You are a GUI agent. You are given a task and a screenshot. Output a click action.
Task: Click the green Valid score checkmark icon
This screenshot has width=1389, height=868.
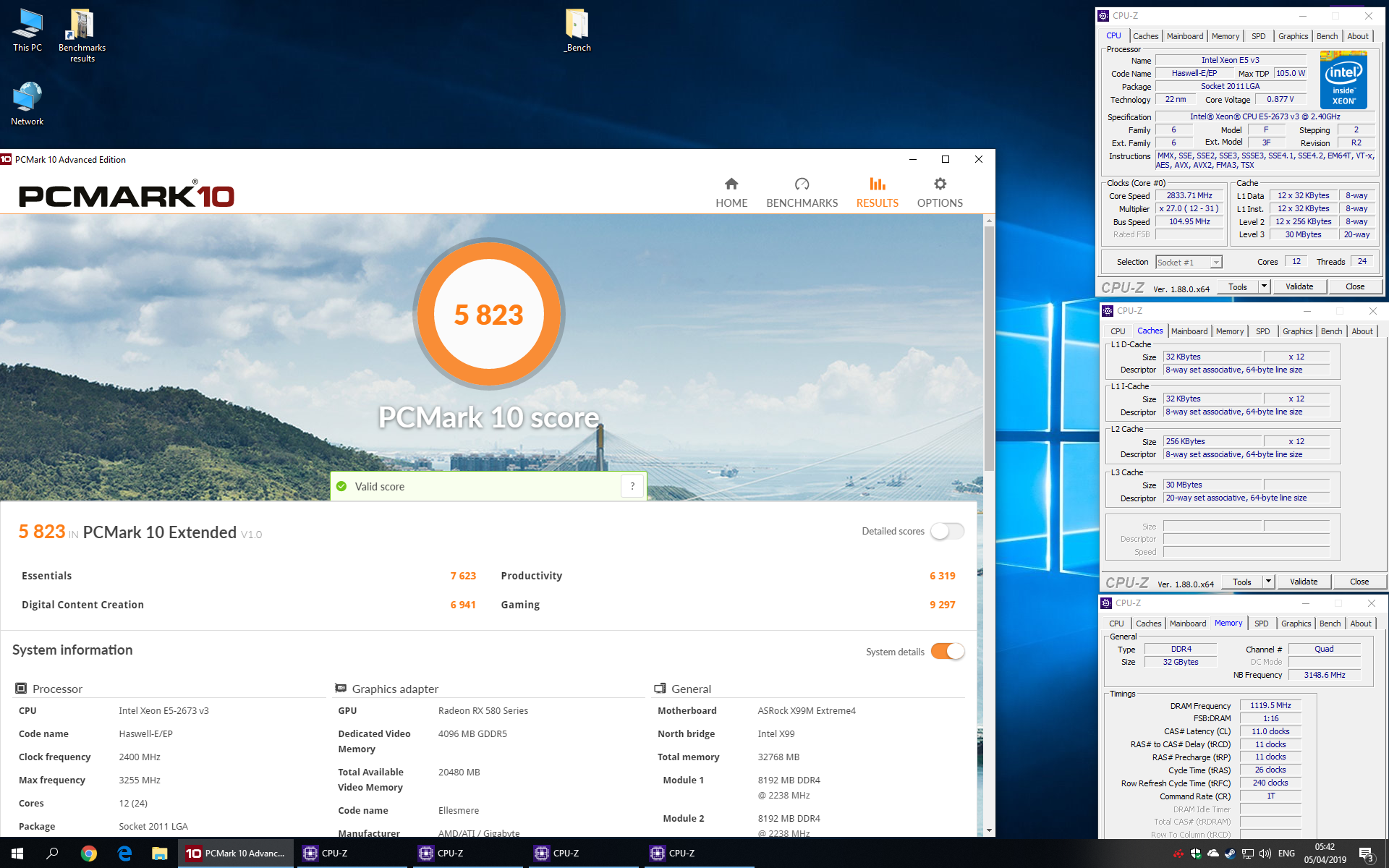point(341,486)
